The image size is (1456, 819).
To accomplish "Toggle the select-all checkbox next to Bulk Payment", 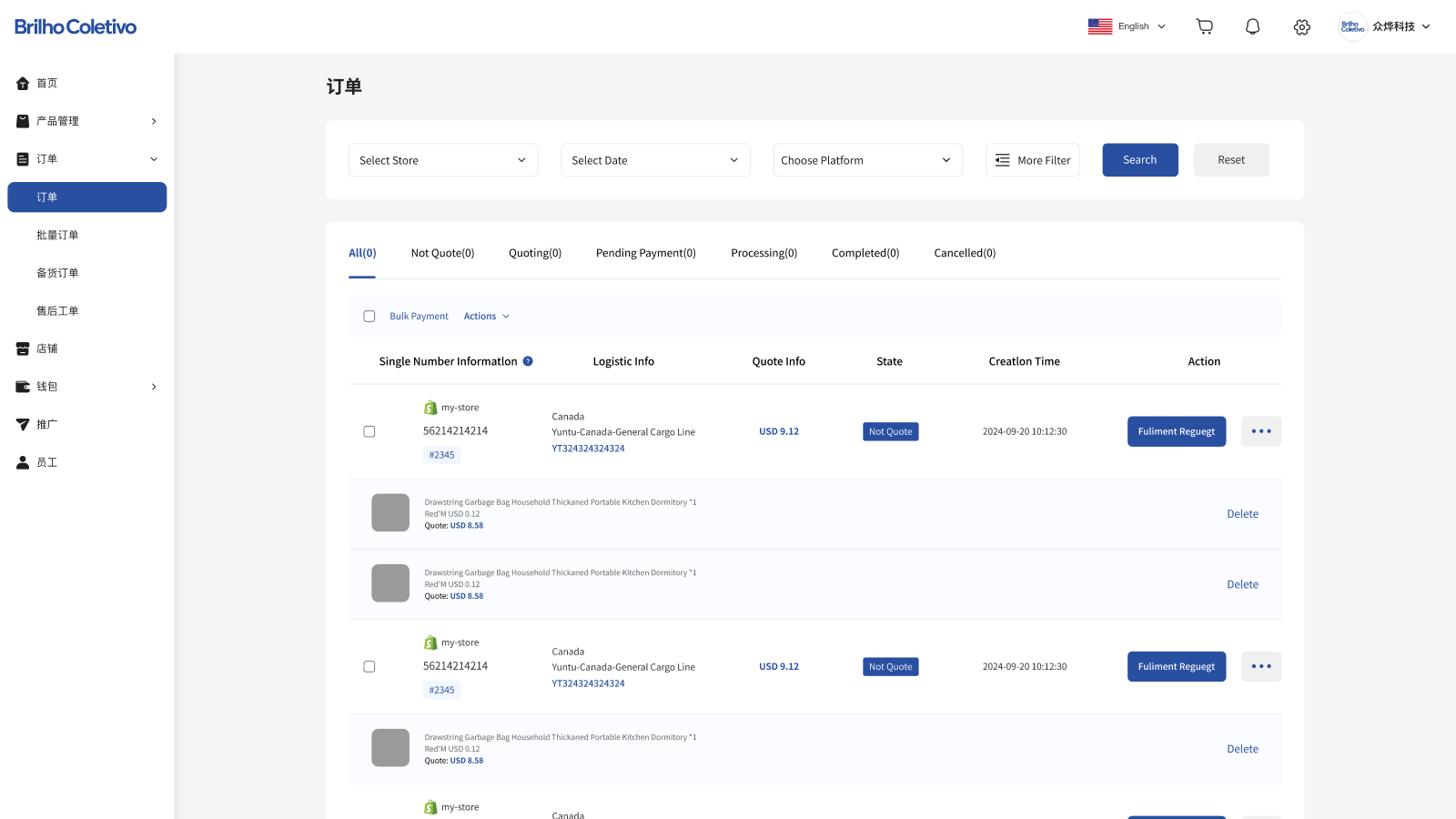I will [x=369, y=317].
